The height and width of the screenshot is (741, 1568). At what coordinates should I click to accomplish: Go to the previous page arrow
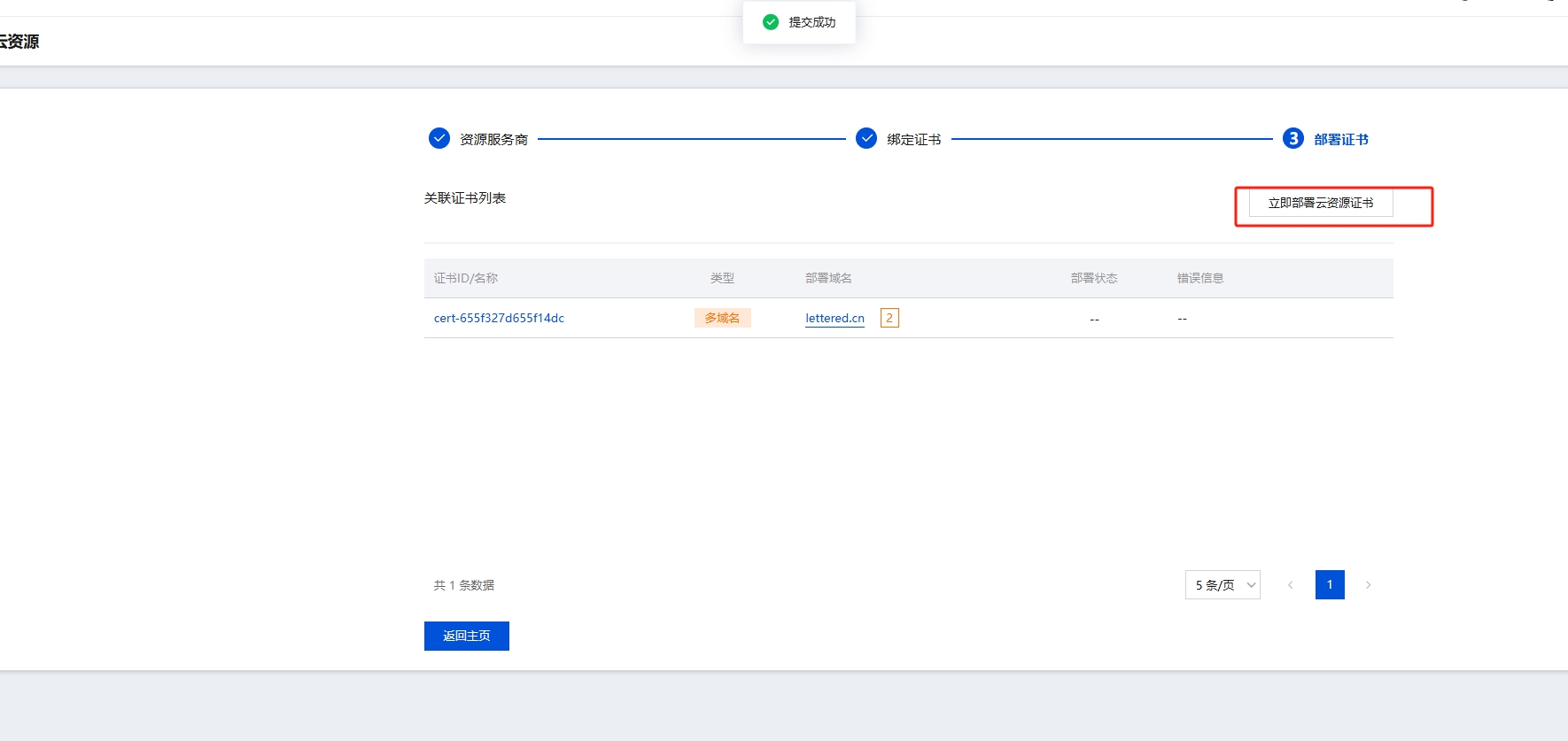[x=1290, y=584]
